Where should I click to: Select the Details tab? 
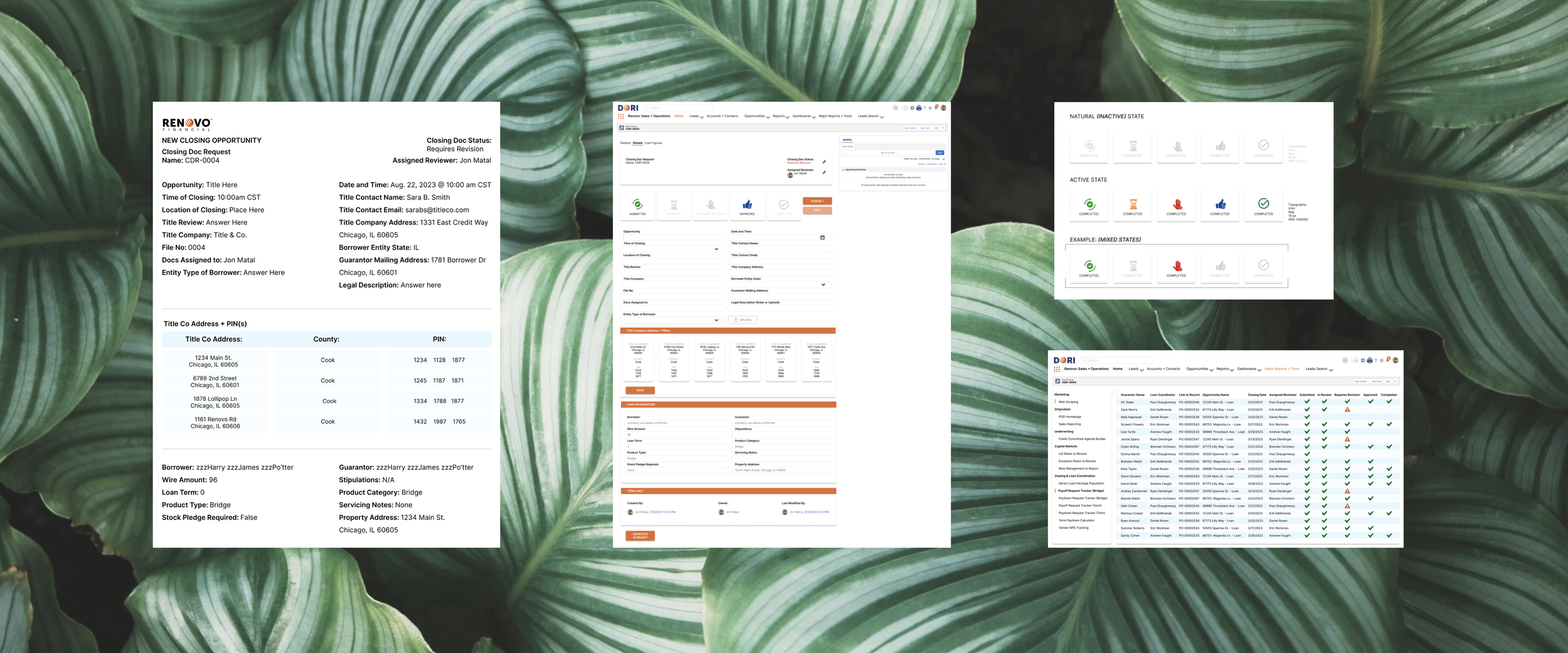tap(638, 143)
